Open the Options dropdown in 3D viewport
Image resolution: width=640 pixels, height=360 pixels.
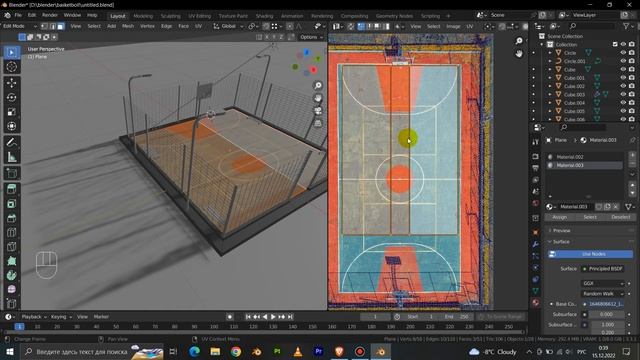tap(311, 37)
